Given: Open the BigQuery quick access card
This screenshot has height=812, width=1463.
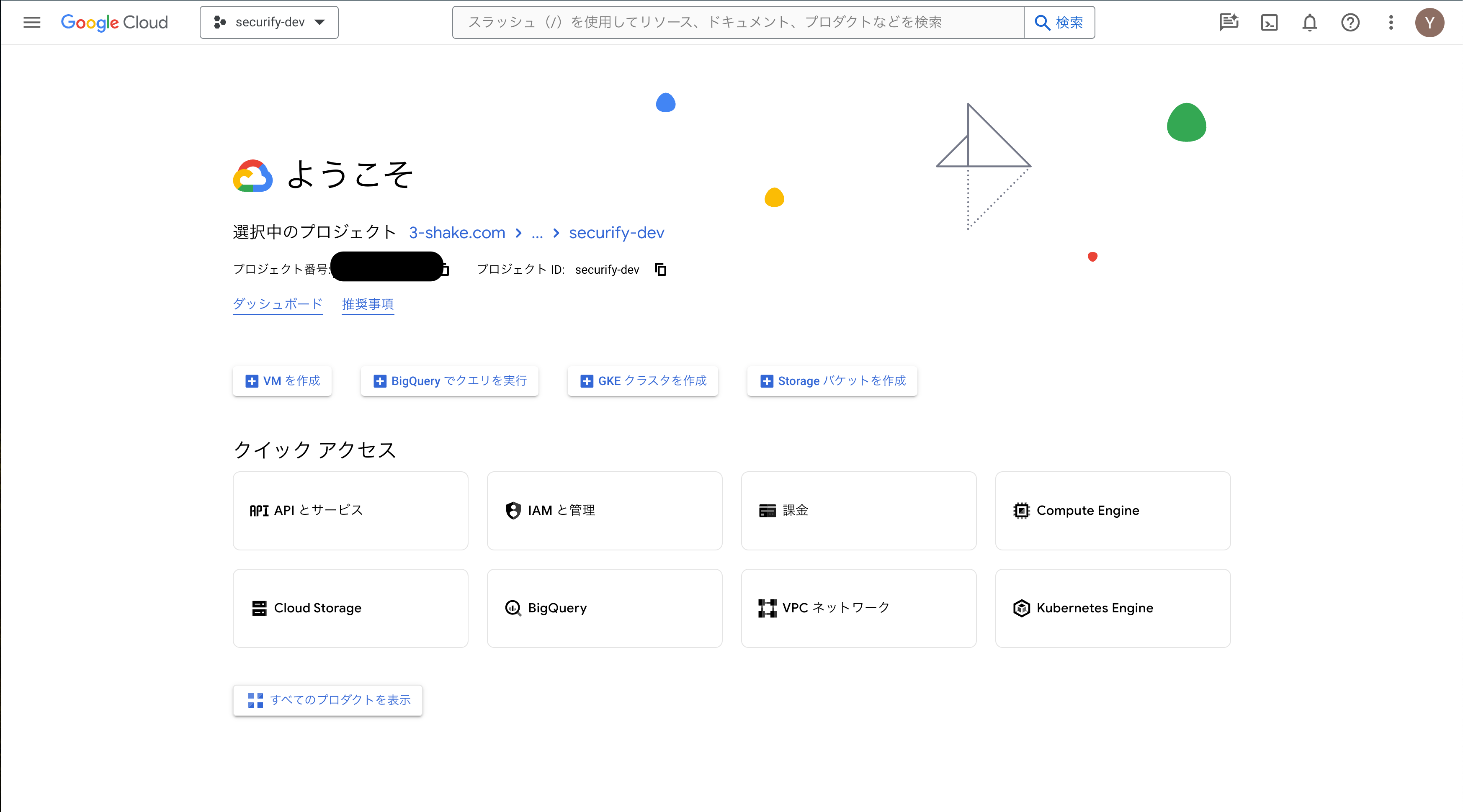Looking at the screenshot, I should (x=604, y=608).
